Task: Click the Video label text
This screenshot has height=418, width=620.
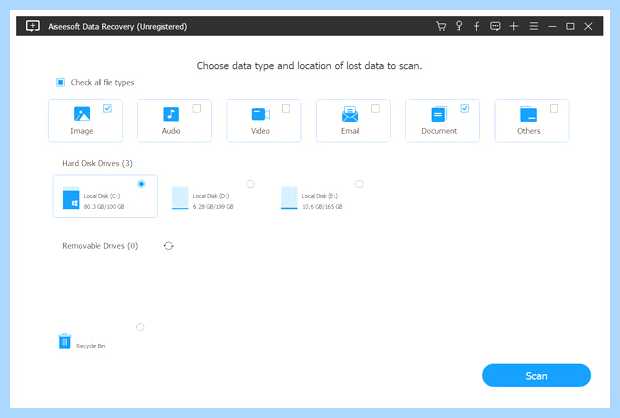Action: click(260, 131)
